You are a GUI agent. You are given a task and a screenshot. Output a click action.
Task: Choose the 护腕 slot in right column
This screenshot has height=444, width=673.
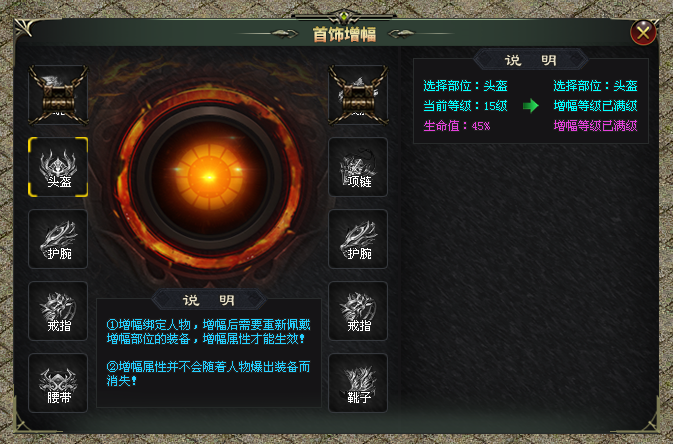pos(358,239)
